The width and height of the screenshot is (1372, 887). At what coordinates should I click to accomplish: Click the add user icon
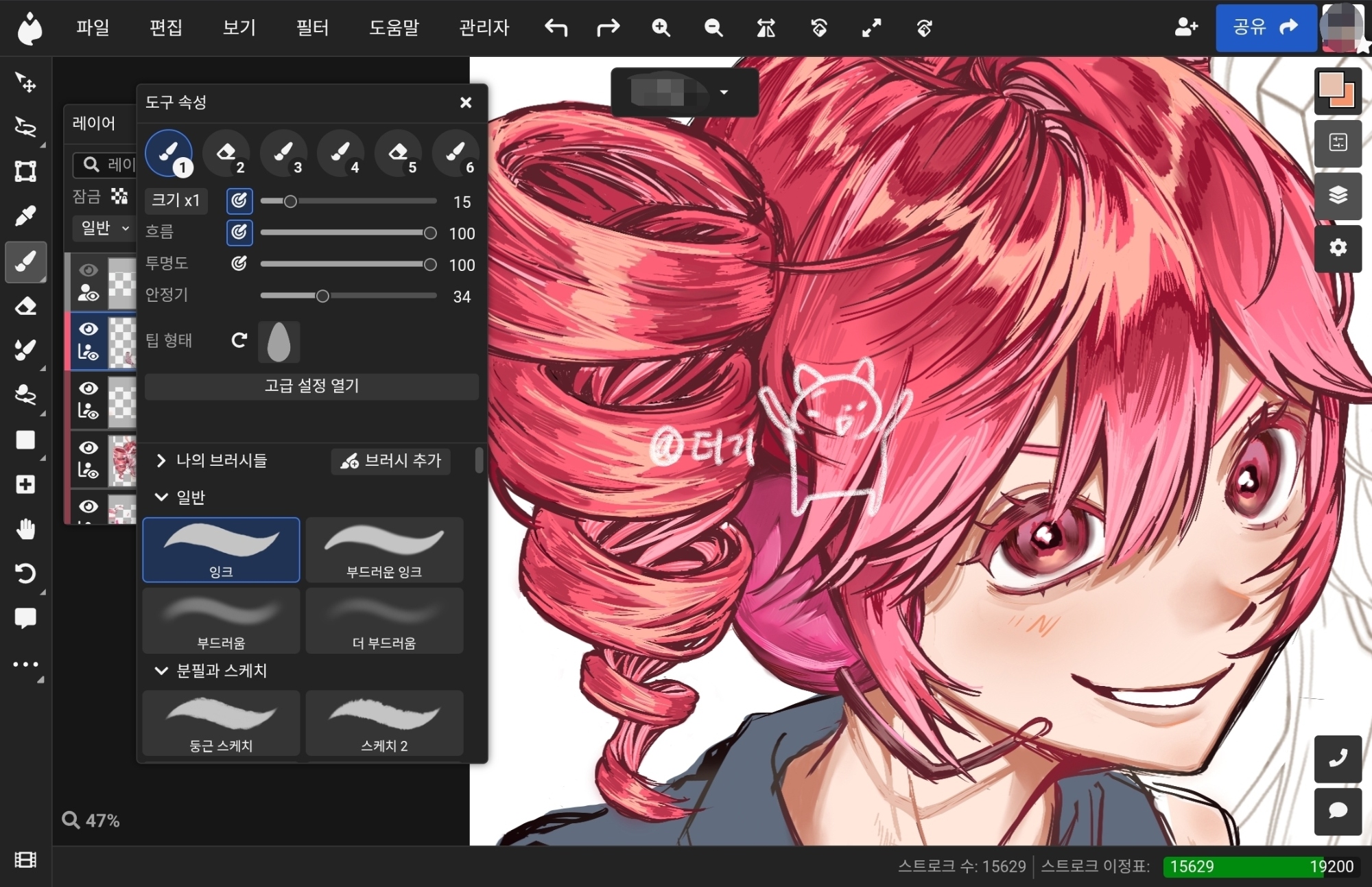pos(1185,27)
